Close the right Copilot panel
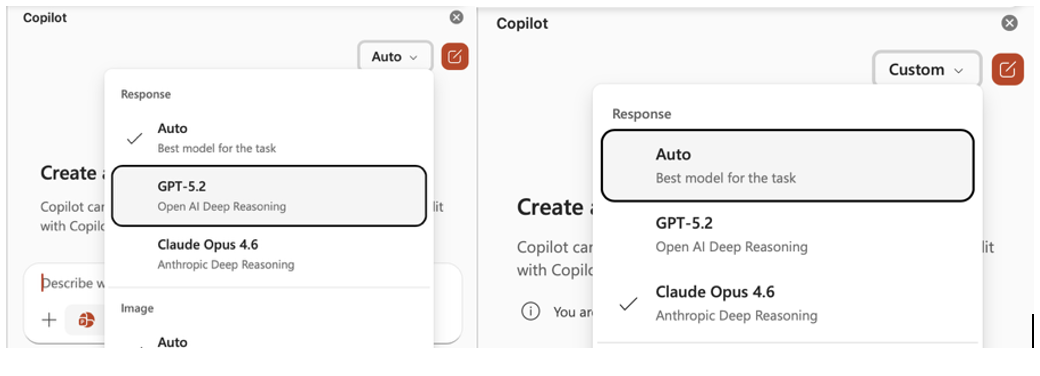1040x376 pixels. (x=1009, y=23)
